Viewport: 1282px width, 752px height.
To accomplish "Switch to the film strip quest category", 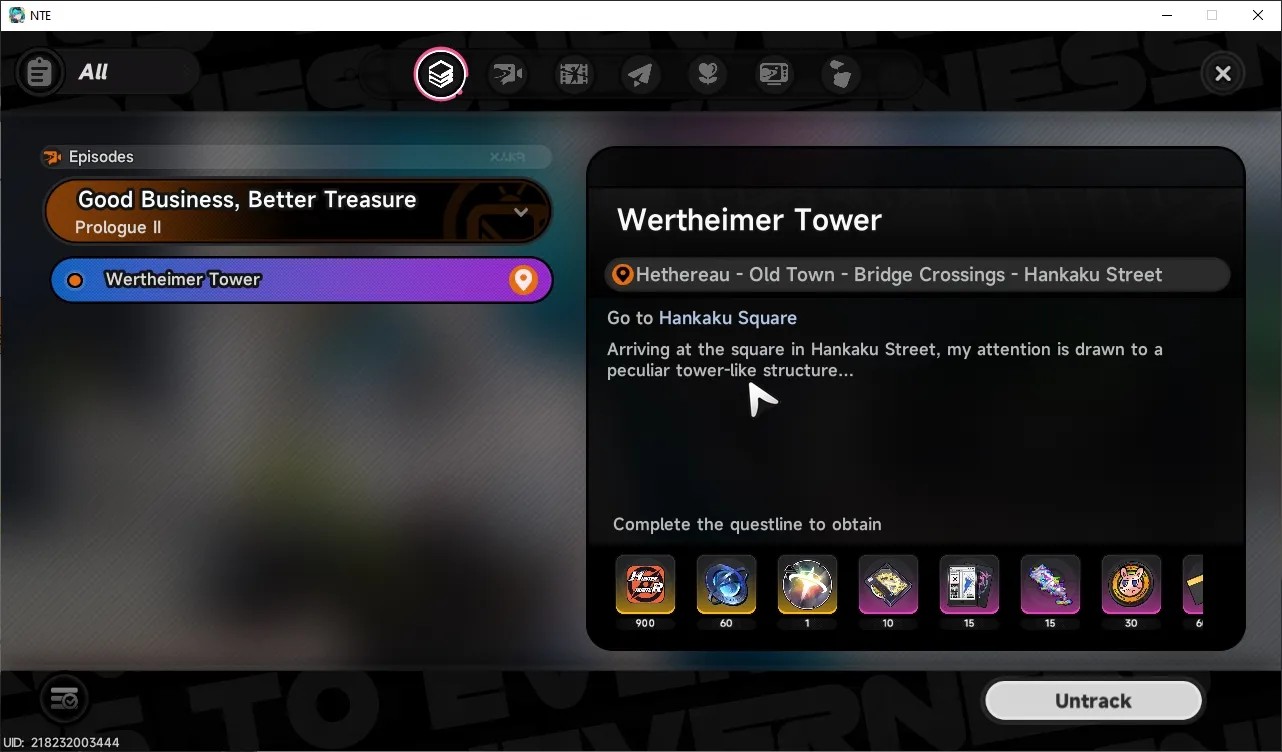I will (x=575, y=74).
